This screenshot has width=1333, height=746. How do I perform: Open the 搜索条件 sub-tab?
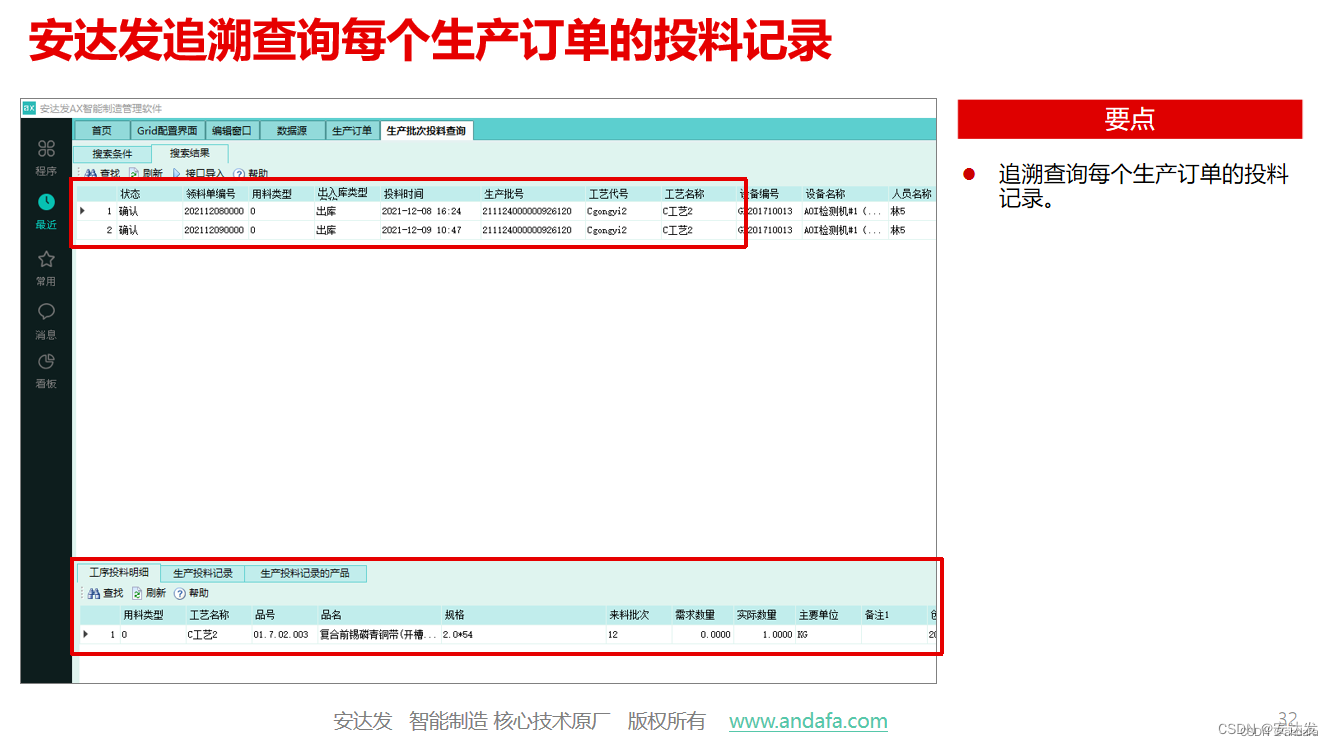pos(112,154)
